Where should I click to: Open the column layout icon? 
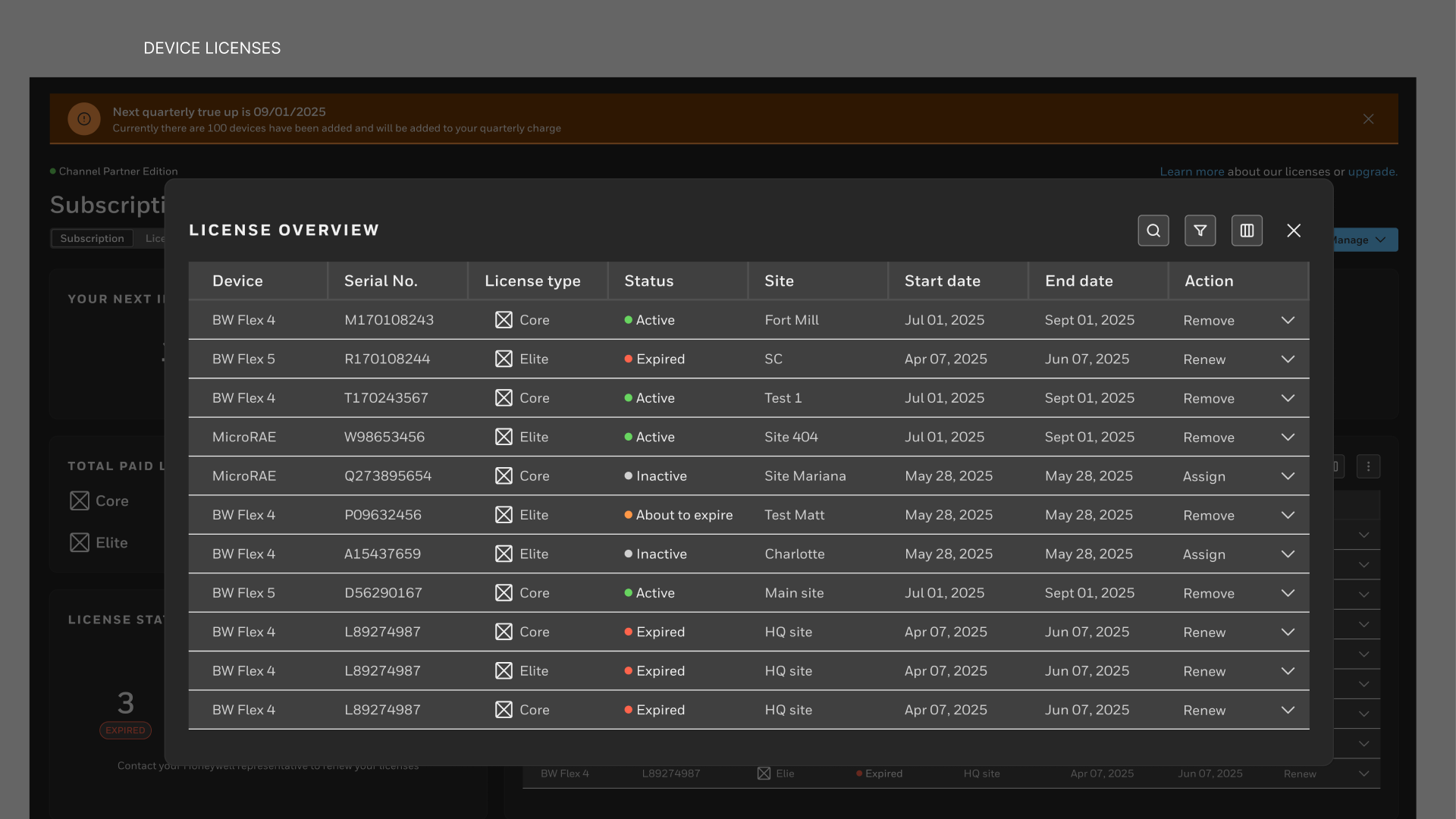pyautogui.click(x=1247, y=231)
